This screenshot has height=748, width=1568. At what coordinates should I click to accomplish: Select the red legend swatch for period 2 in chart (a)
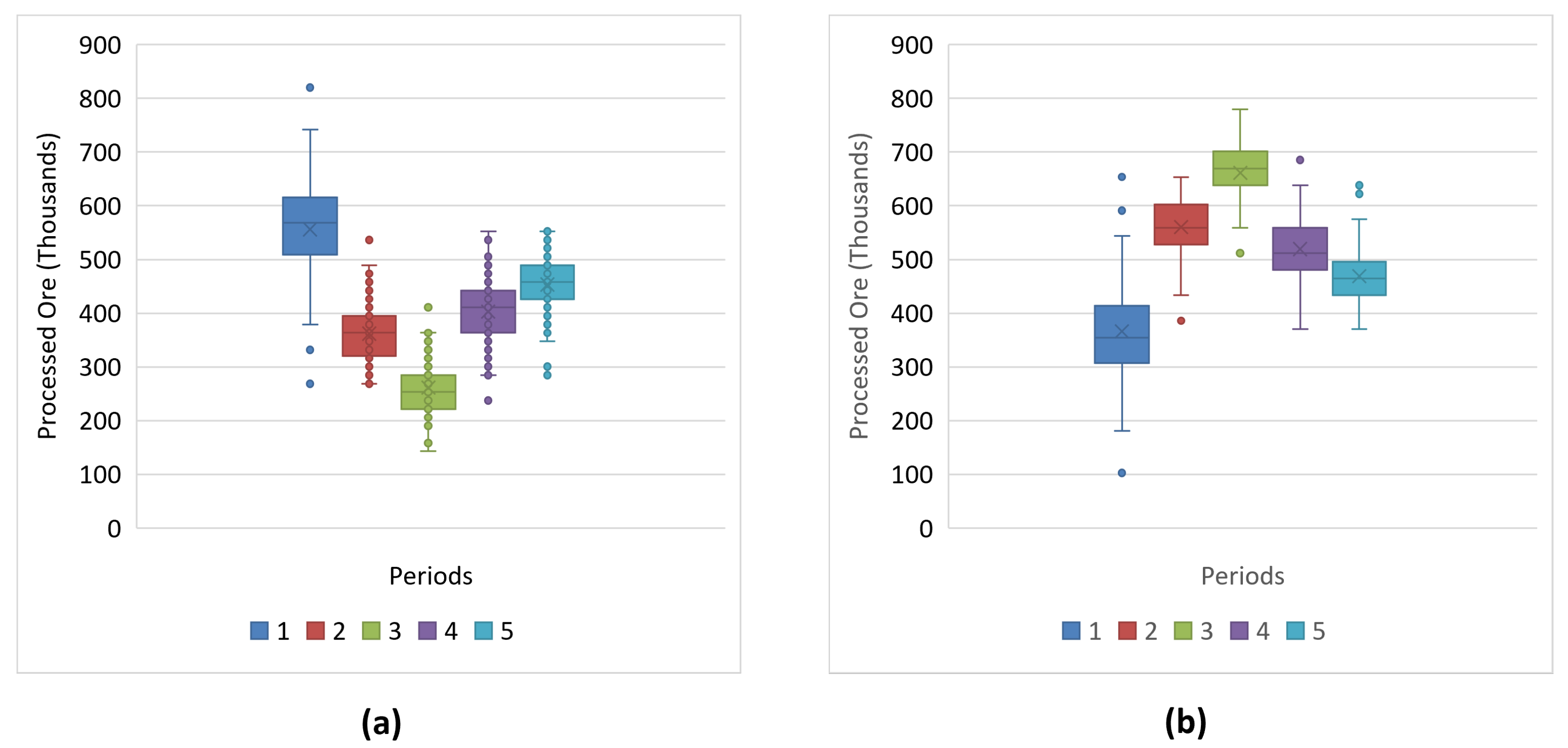pyautogui.click(x=315, y=630)
